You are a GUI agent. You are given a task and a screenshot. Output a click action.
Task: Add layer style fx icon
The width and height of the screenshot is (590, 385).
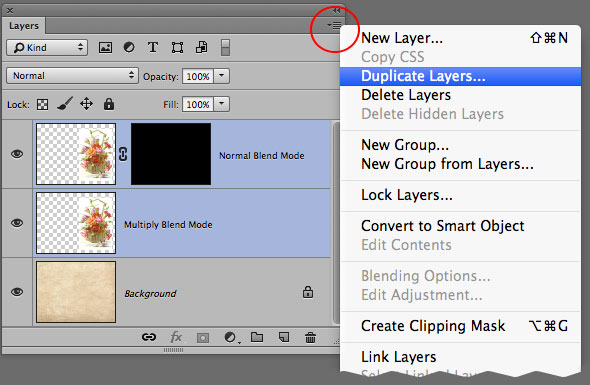coord(176,337)
